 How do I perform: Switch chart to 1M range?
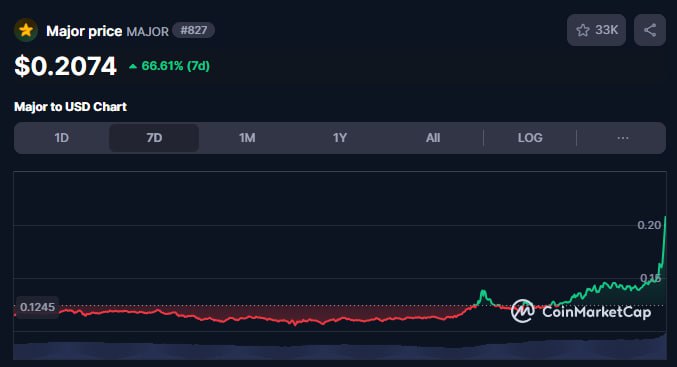coord(247,138)
